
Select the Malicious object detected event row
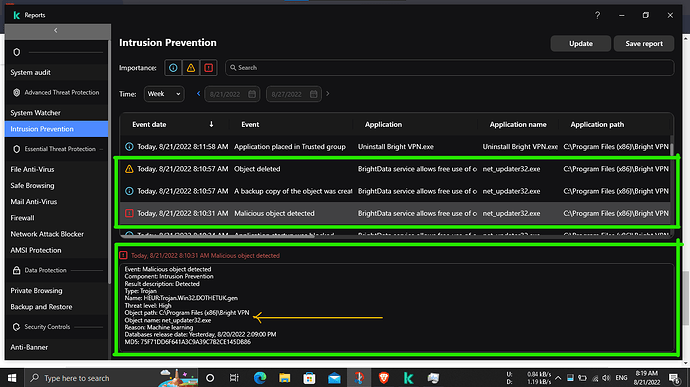click(395, 213)
